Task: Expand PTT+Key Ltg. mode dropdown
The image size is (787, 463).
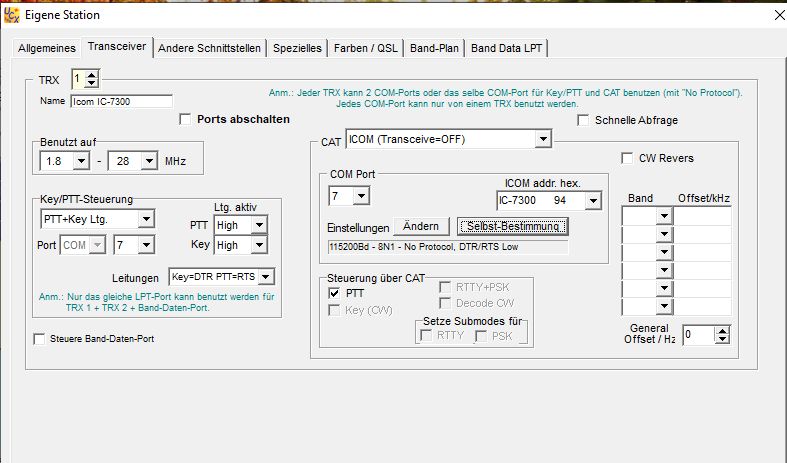Action: pyautogui.click(x=146, y=219)
